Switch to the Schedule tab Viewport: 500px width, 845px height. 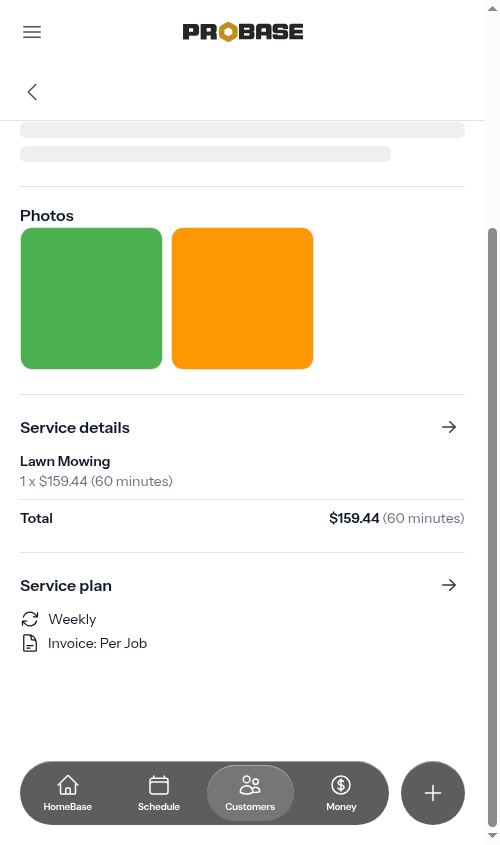[x=159, y=793]
